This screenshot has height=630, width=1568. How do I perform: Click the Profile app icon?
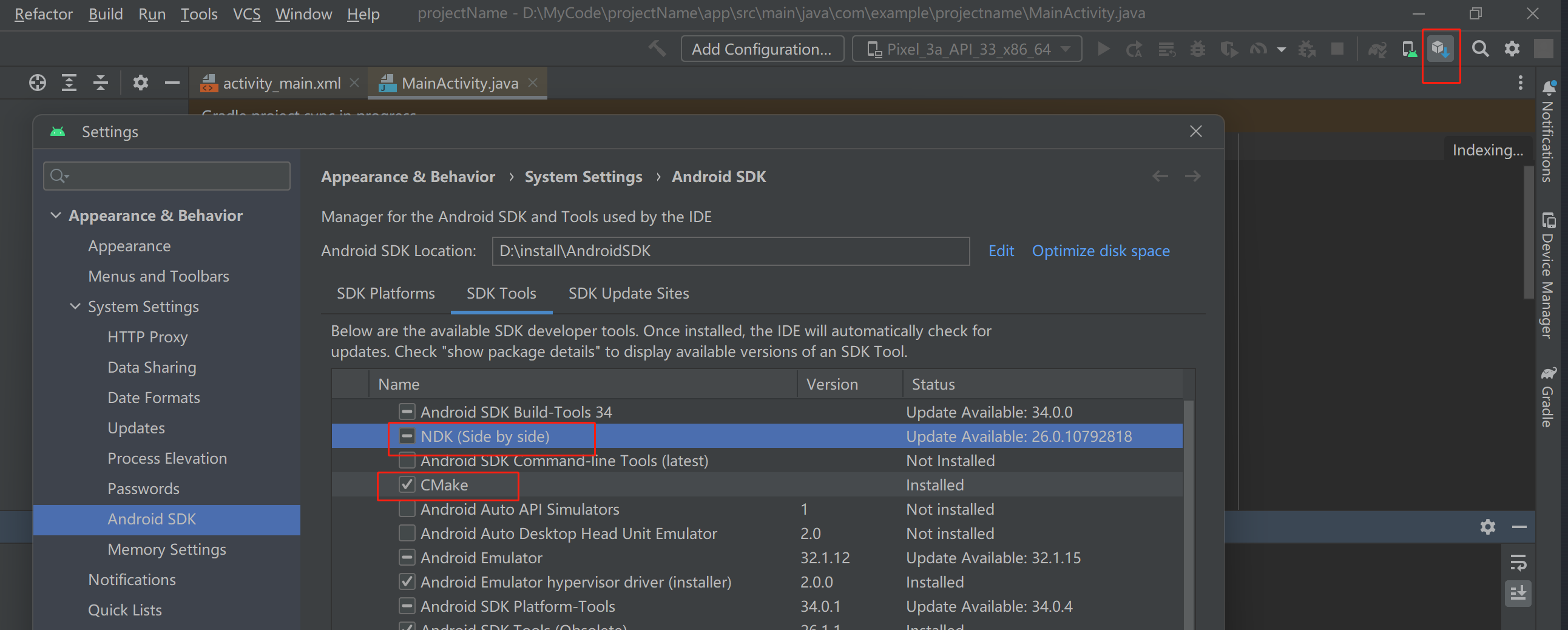pos(1258,49)
